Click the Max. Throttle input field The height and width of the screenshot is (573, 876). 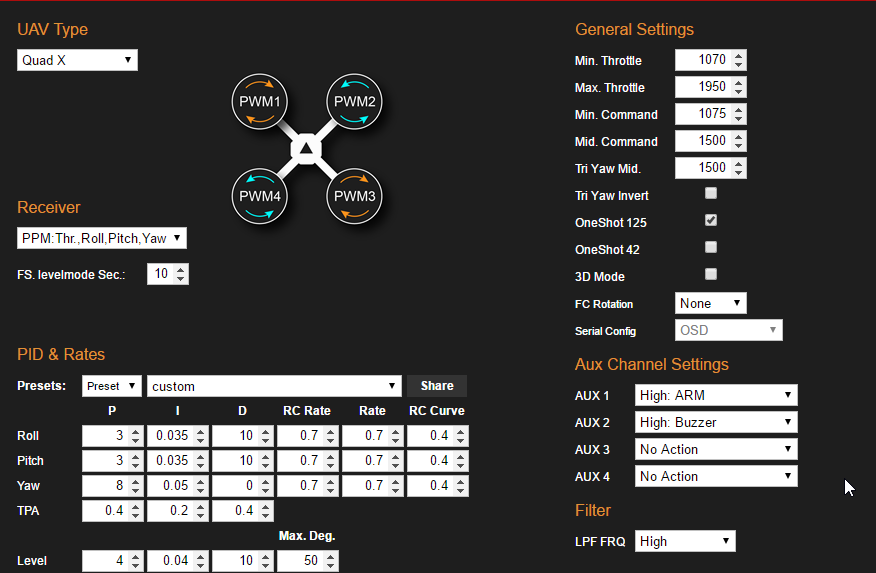(x=701, y=88)
